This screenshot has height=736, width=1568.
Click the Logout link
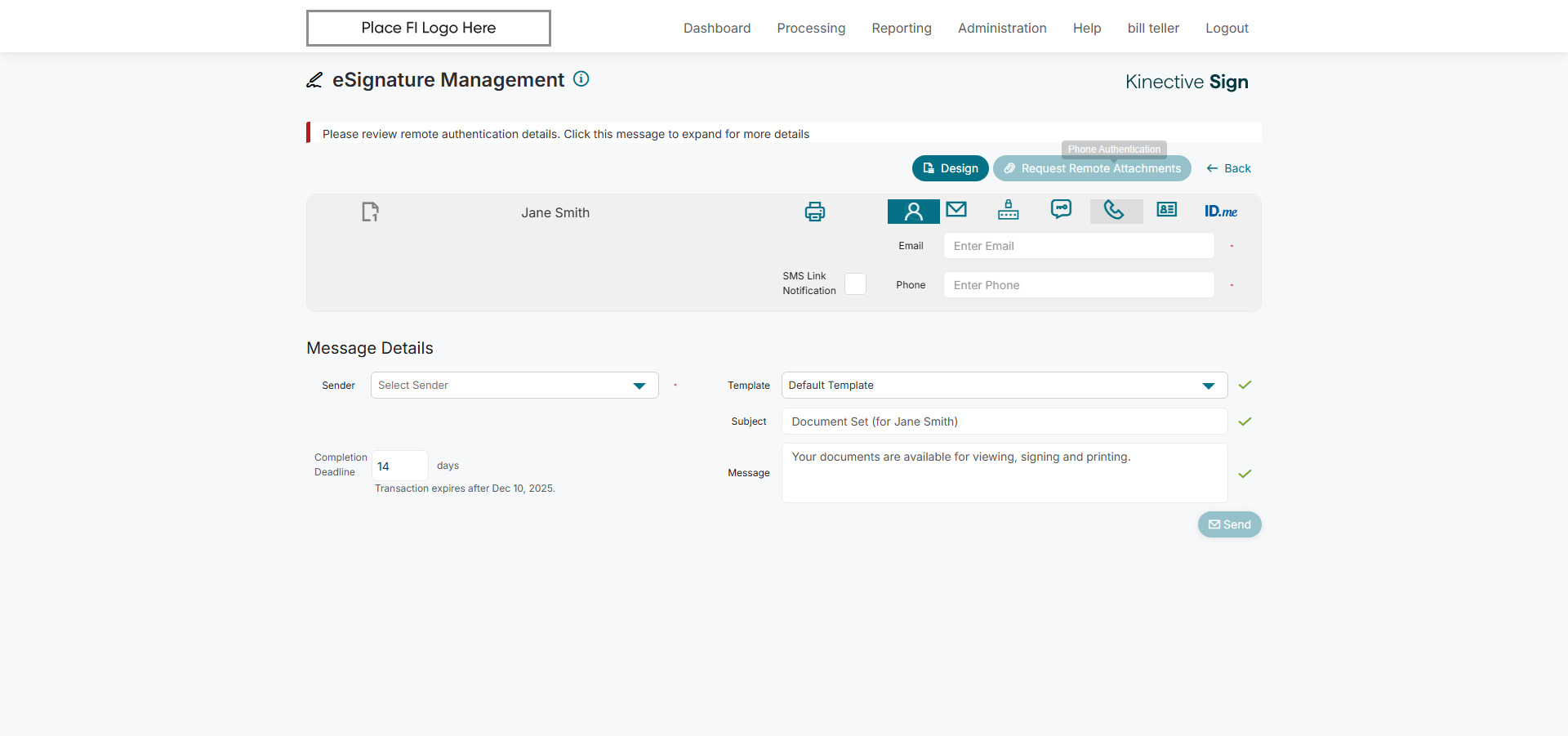(1227, 28)
